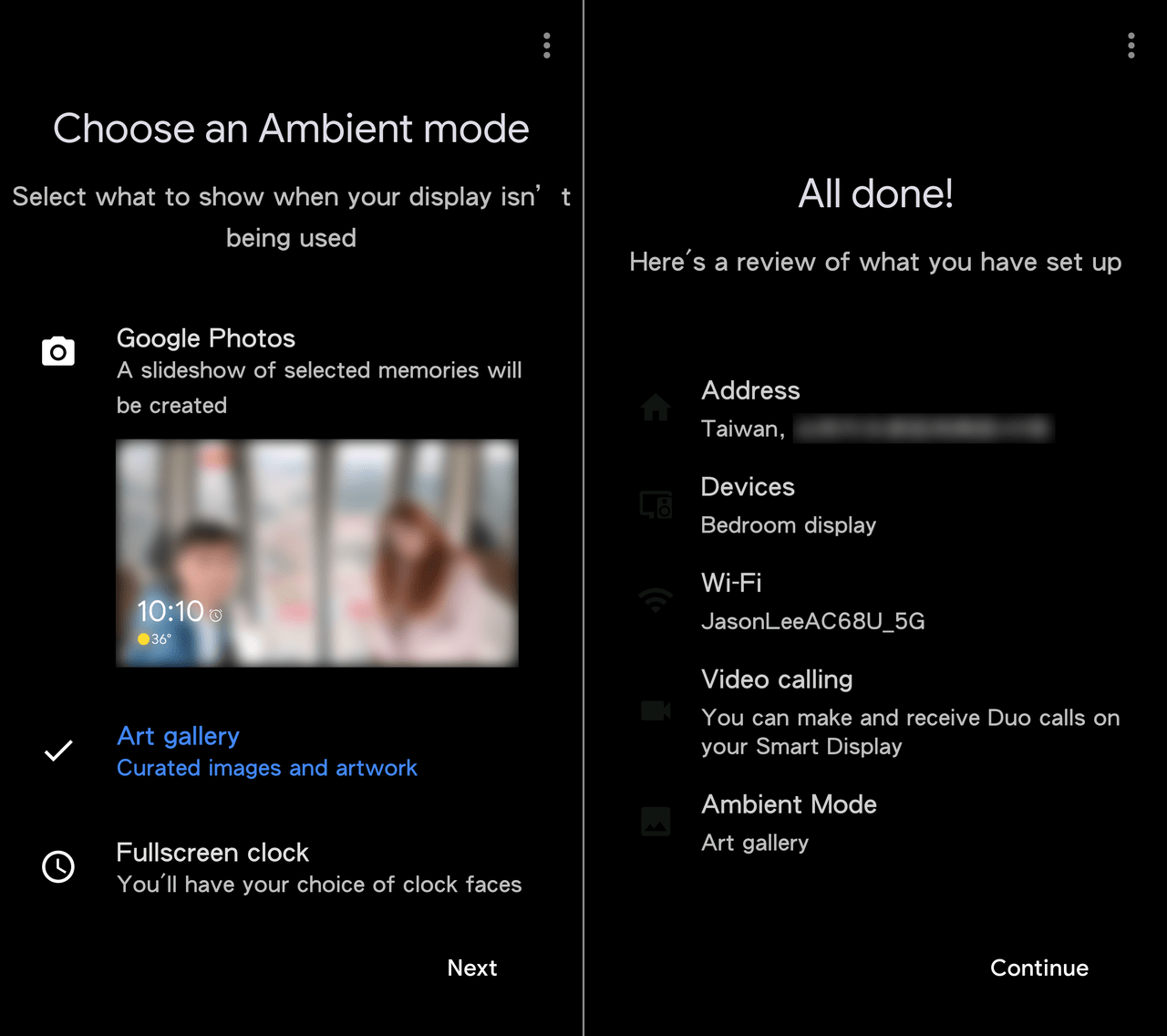Open the Ambient Mode review entry
Screen dimensions: 1167x1036
pyautogui.click(x=875, y=824)
